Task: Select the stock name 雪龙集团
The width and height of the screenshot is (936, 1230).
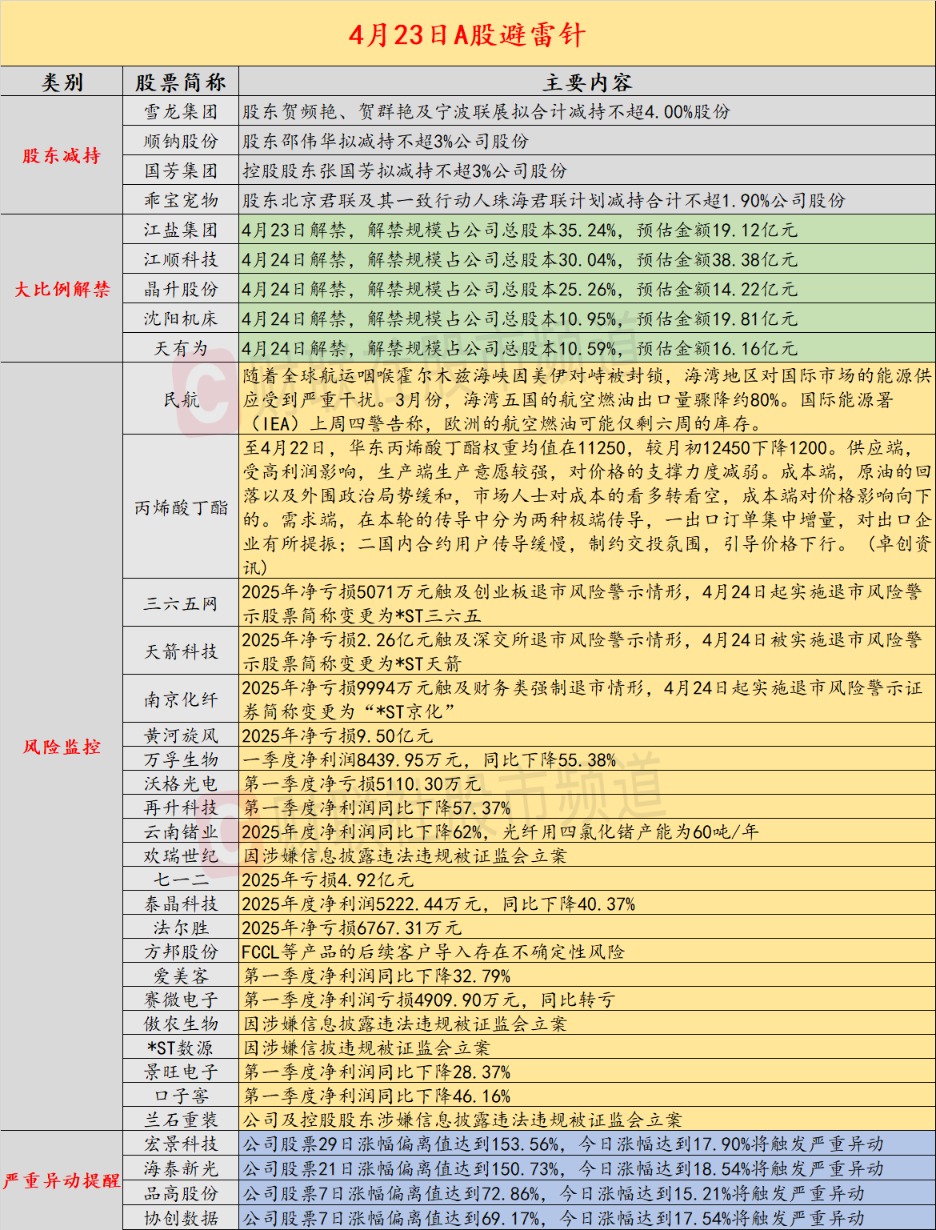Action: (181, 112)
